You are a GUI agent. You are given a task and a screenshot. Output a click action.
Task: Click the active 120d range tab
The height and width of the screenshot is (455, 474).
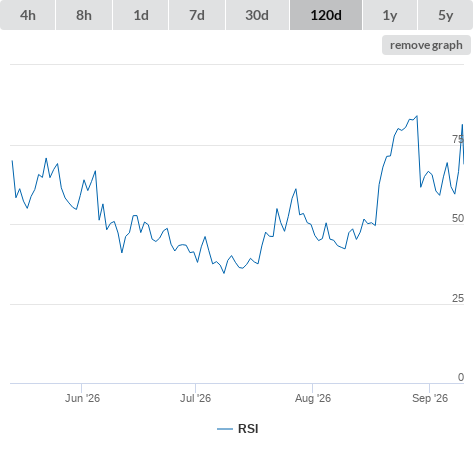click(x=326, y=15)
